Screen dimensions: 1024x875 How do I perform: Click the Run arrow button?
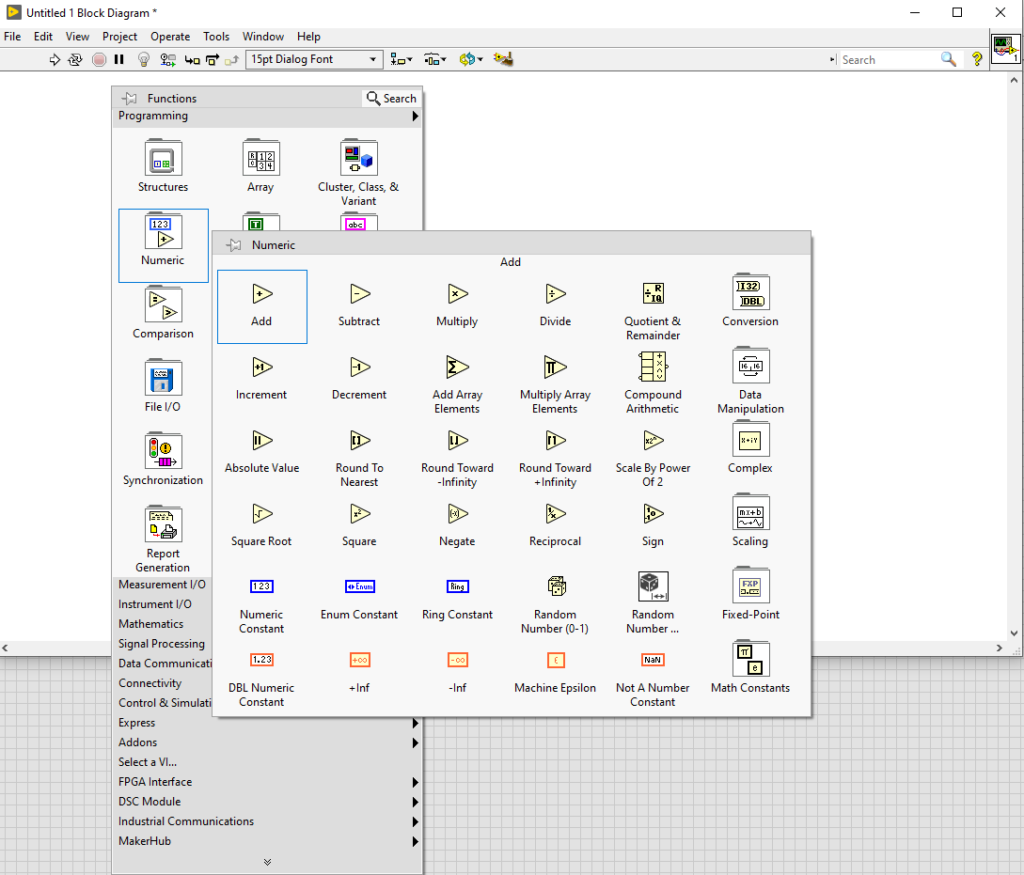tap(55, 59)
